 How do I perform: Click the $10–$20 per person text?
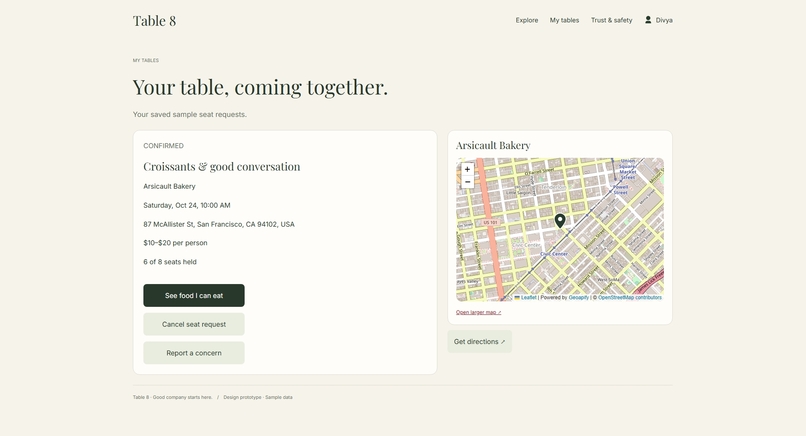[175, 243]
